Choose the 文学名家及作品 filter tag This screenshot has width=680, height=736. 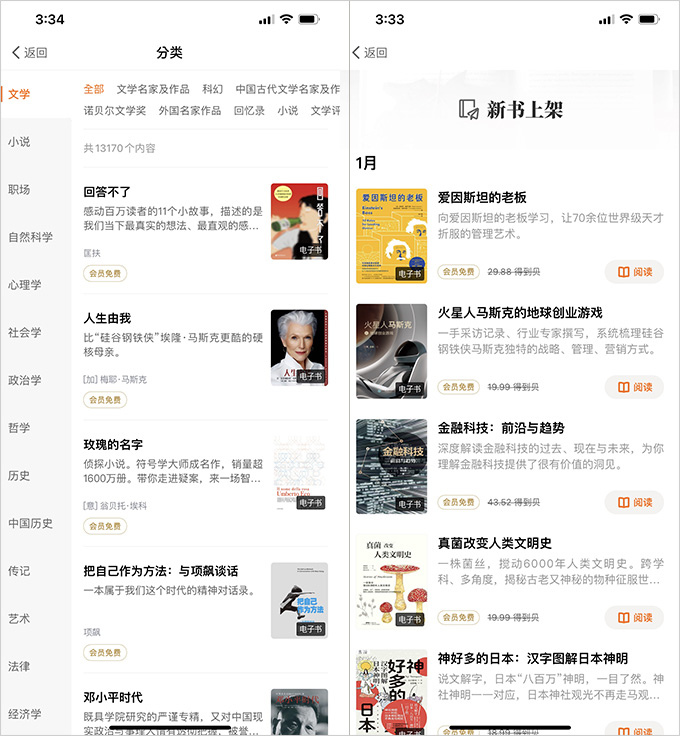[153, 89]
